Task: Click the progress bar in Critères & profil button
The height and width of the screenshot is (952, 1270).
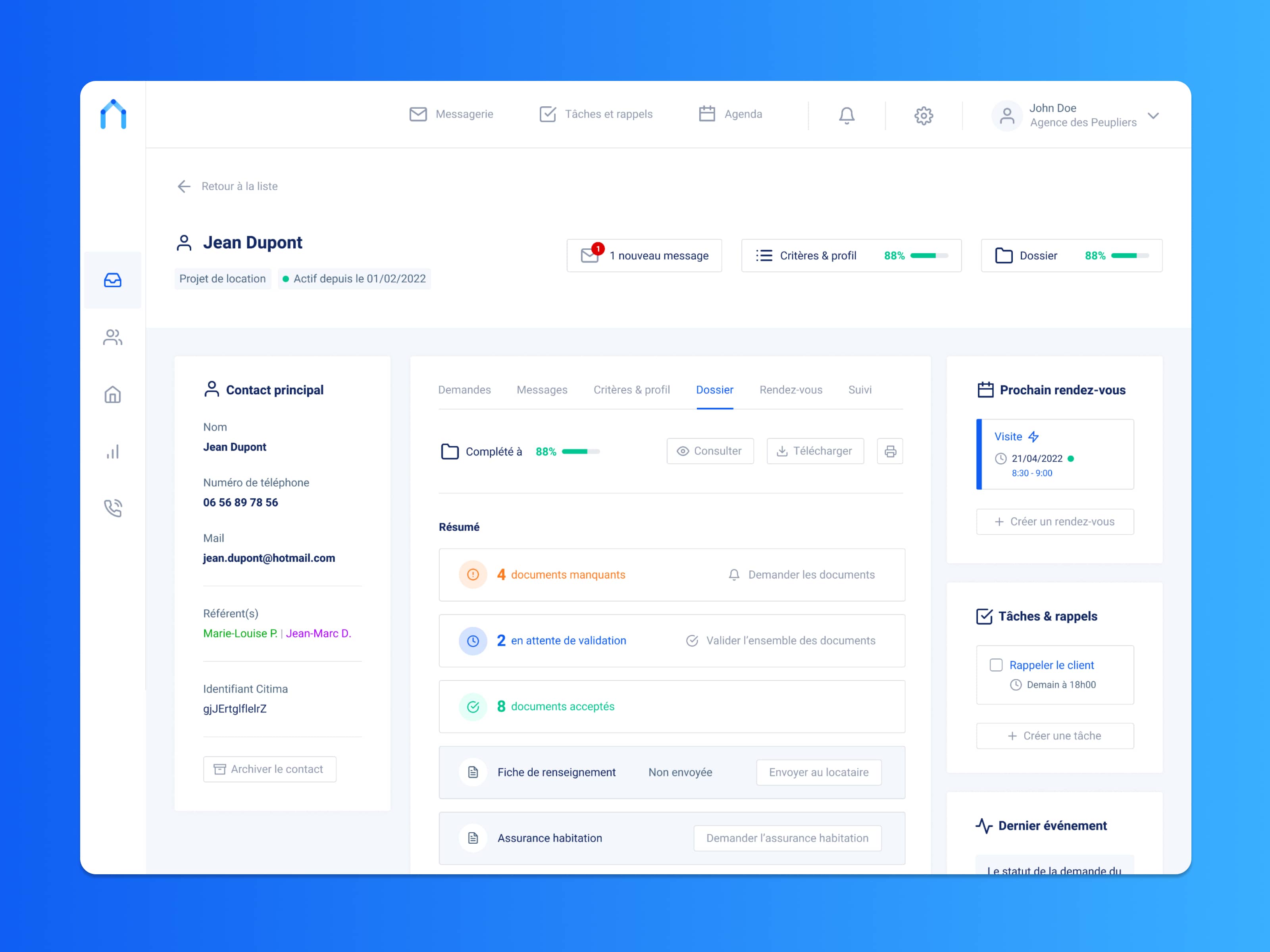Action: [x=929, y=256]
